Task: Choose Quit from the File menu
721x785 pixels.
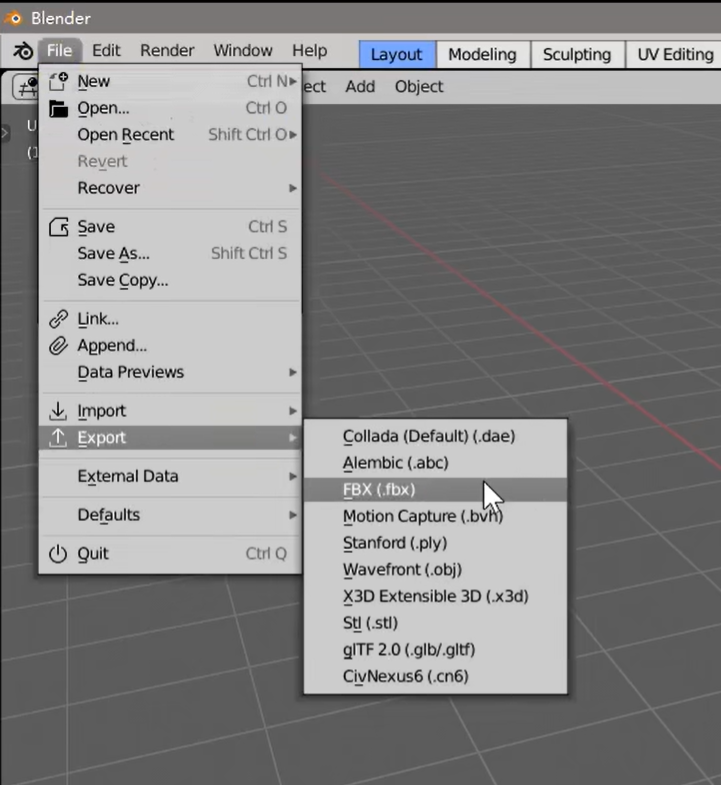Action: click(x=170, y=554)
